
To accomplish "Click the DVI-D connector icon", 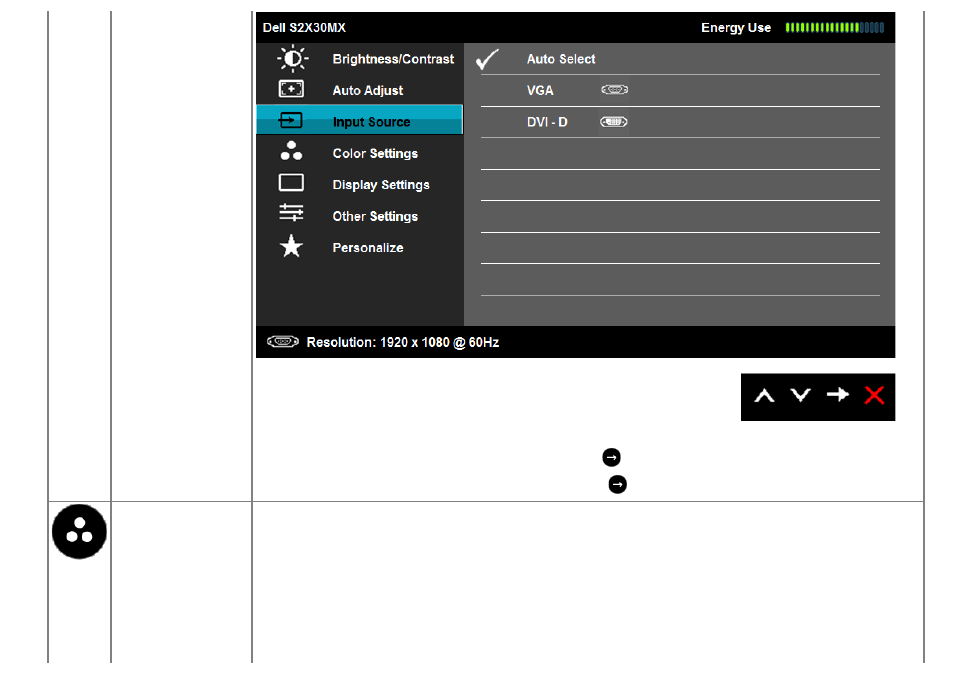I will [614, 122].
